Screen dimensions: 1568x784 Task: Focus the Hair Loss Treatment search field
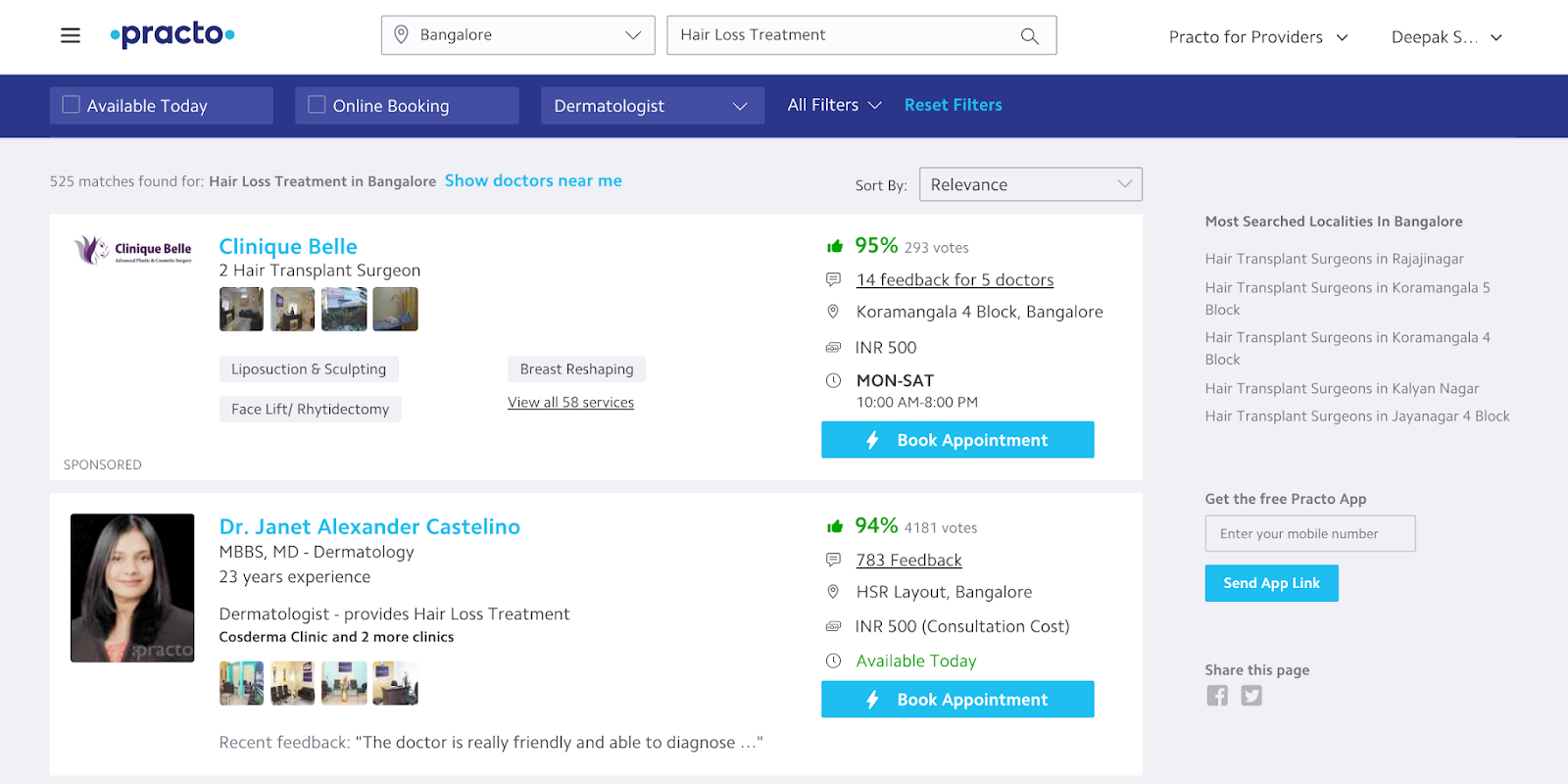[861, 35]
